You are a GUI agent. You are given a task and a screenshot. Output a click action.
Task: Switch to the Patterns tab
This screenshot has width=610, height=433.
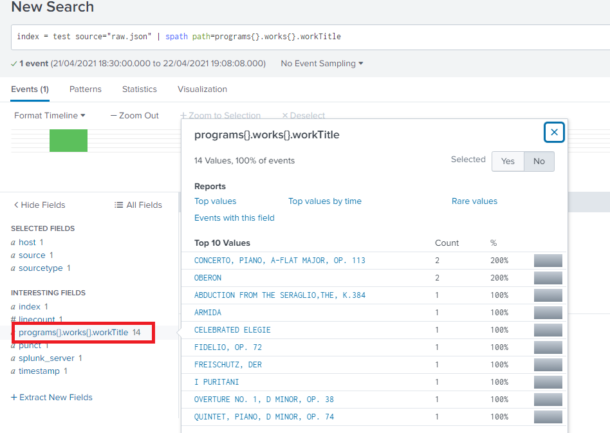[85, 89]
